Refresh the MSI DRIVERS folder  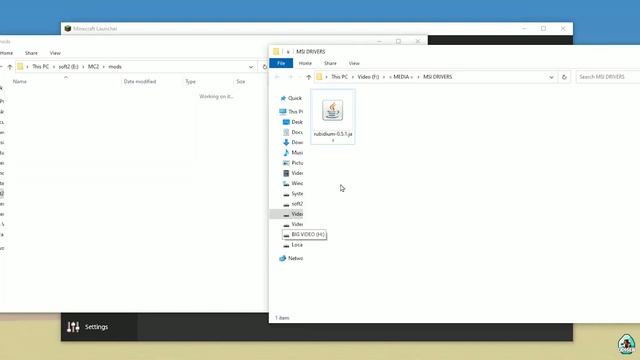pyautogui.click(x=564, y=77)
